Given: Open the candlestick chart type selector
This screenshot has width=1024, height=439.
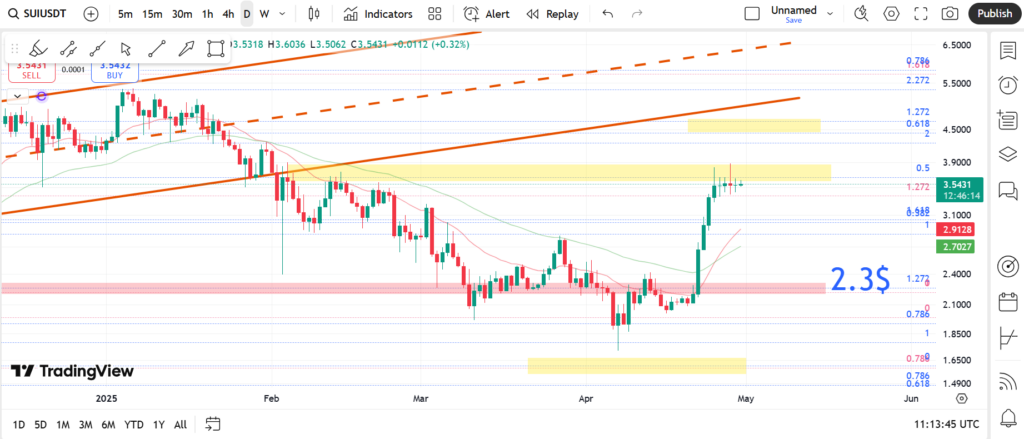Looking at the screenshot, I should click(314, 14).
